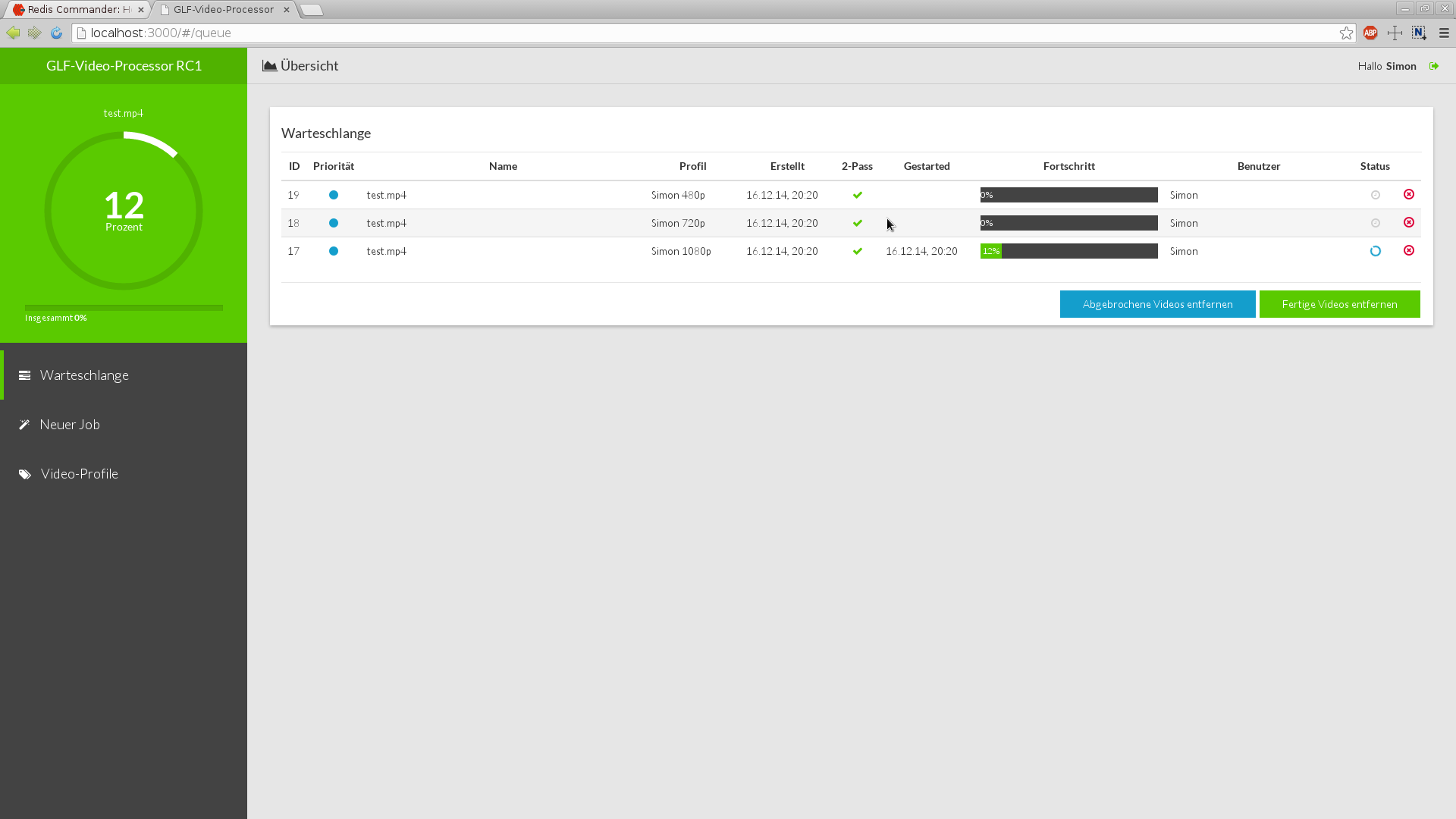Viewport: 1456px width, 819px height.
Task: Click the waiting clock status icon of job 19
Action: [1376, 195]
